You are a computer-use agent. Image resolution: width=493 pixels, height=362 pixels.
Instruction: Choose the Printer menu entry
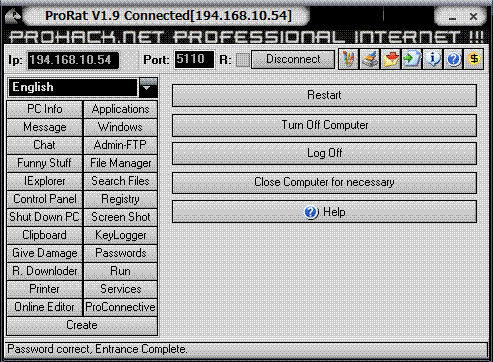(x=44, y=289)
